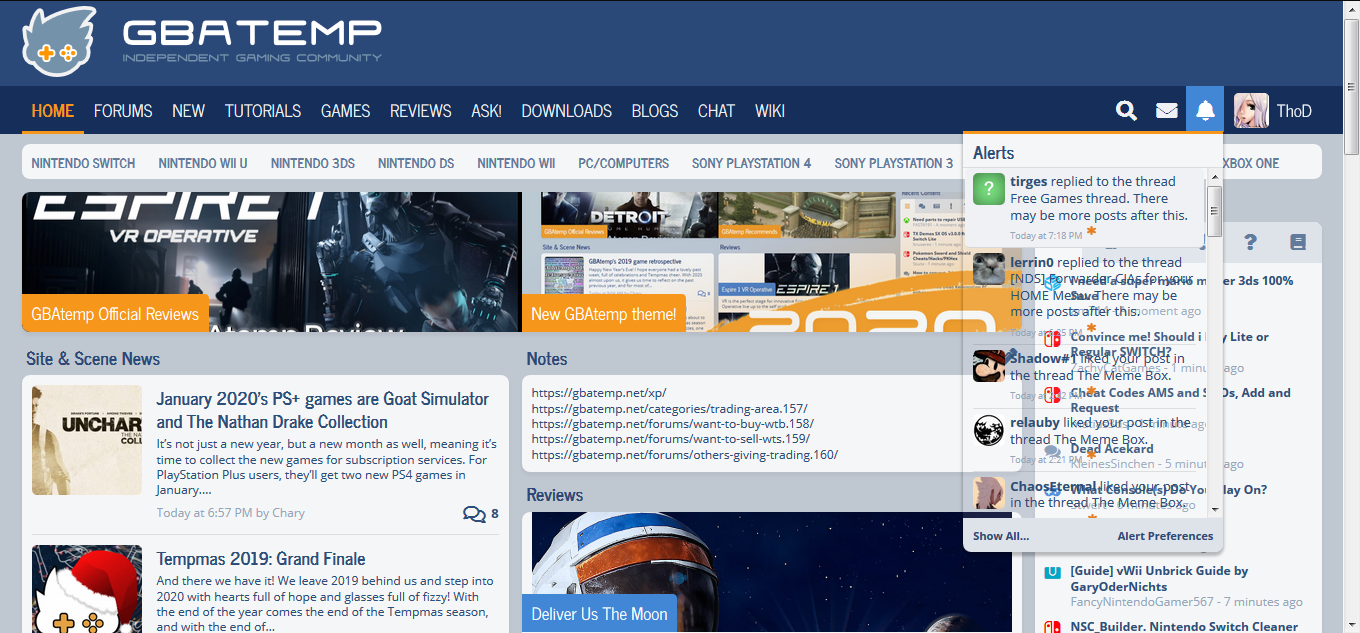Image resolution: width=1360 pixels, height=633 pixels.
Task: Click Wii U icon beside vWii Unbrick Guide
Action: [1052, 572]
